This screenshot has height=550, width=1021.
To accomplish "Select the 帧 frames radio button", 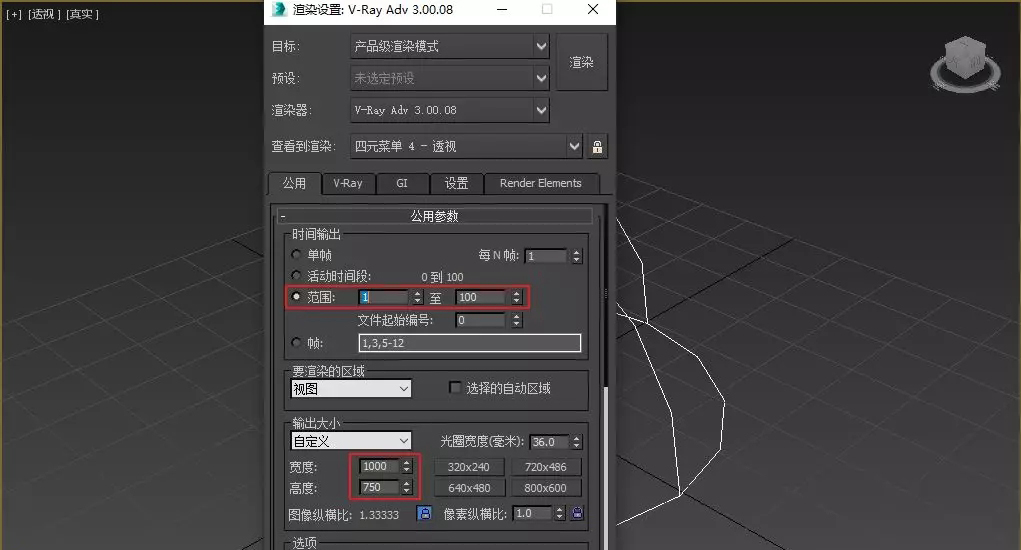I will point(296,342).
